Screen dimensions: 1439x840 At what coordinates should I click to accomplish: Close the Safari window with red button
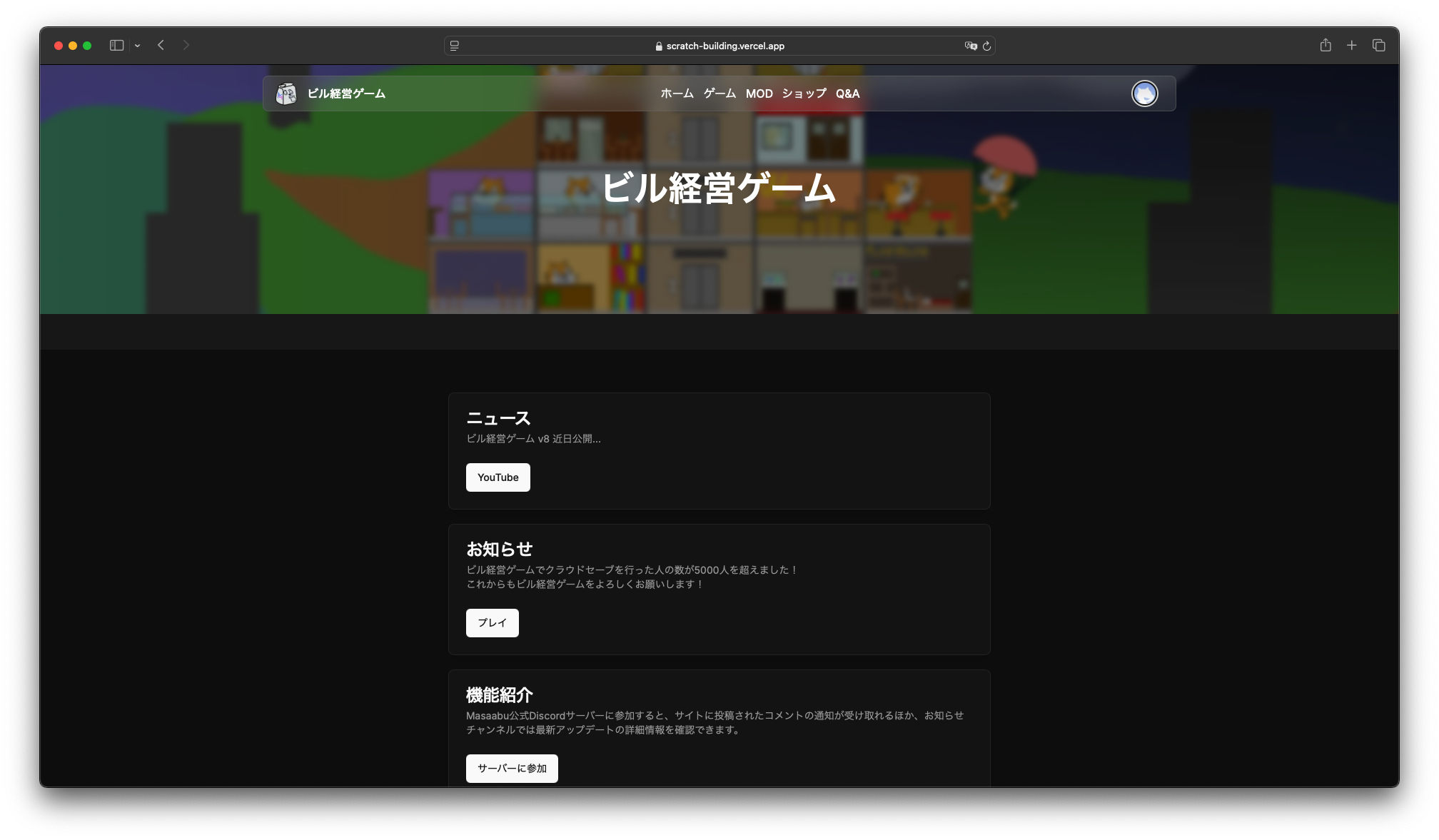59,46
